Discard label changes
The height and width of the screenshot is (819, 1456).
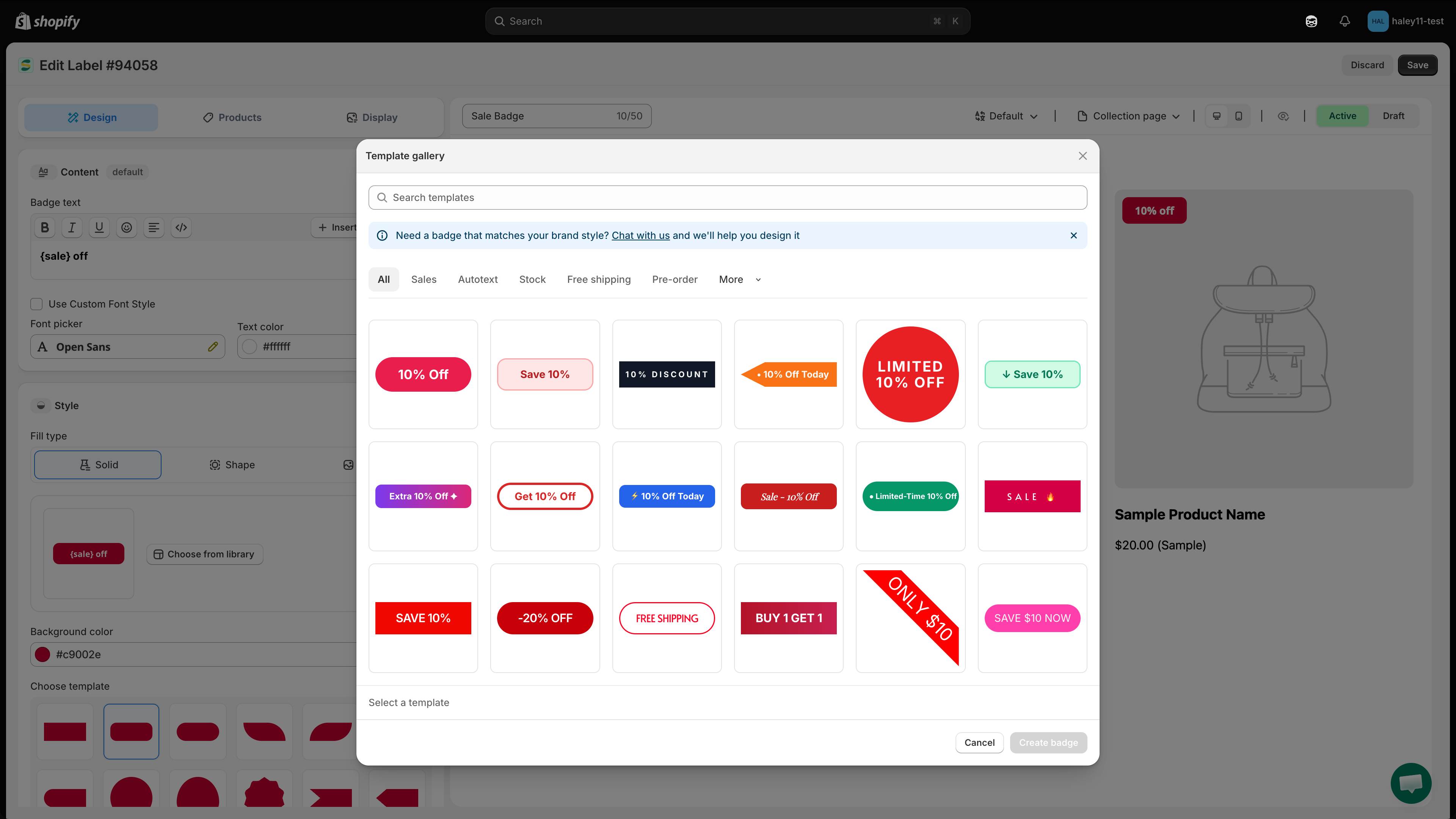(1367, 65)
